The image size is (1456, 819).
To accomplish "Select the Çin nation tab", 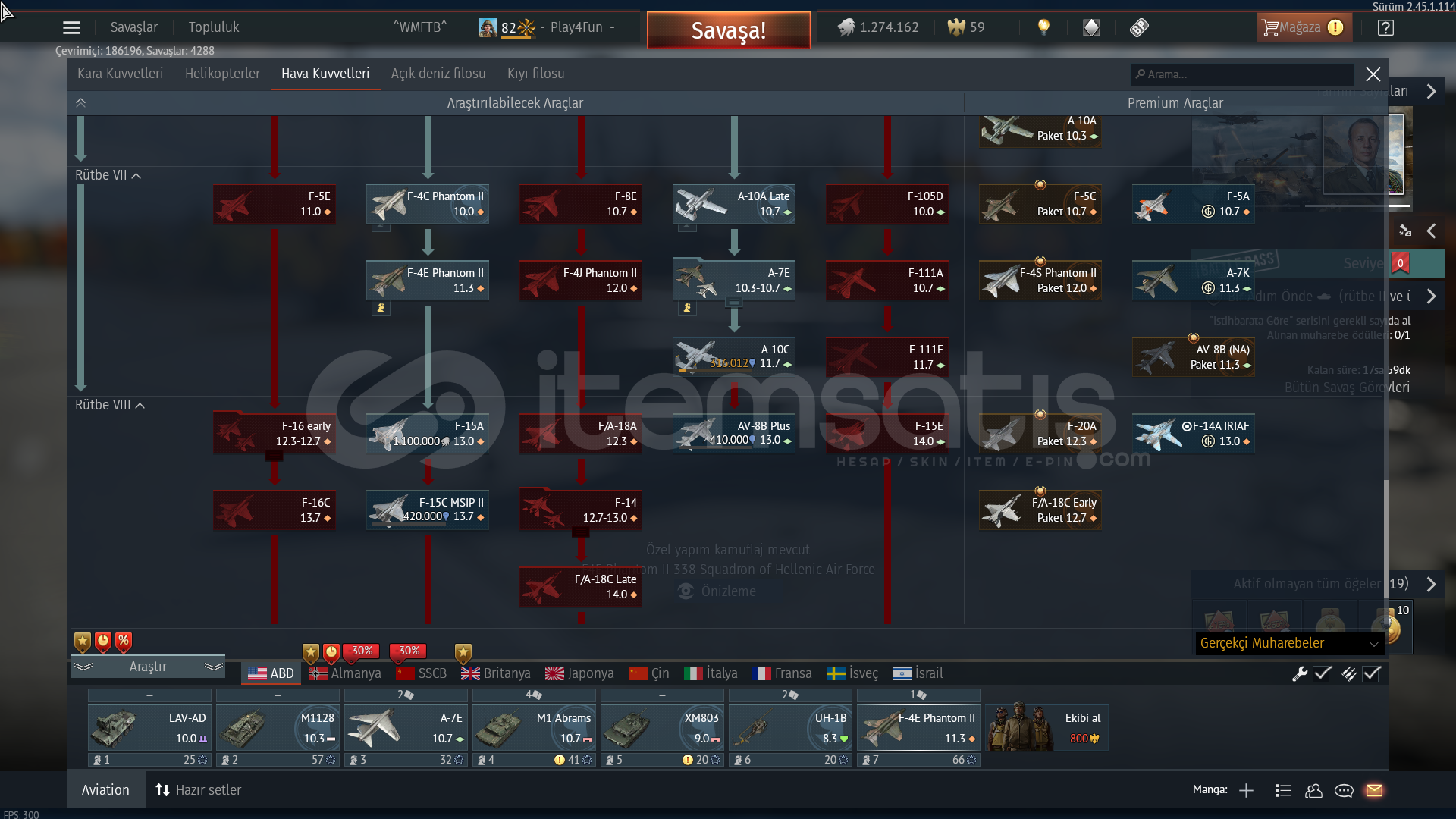I will 649,673.
